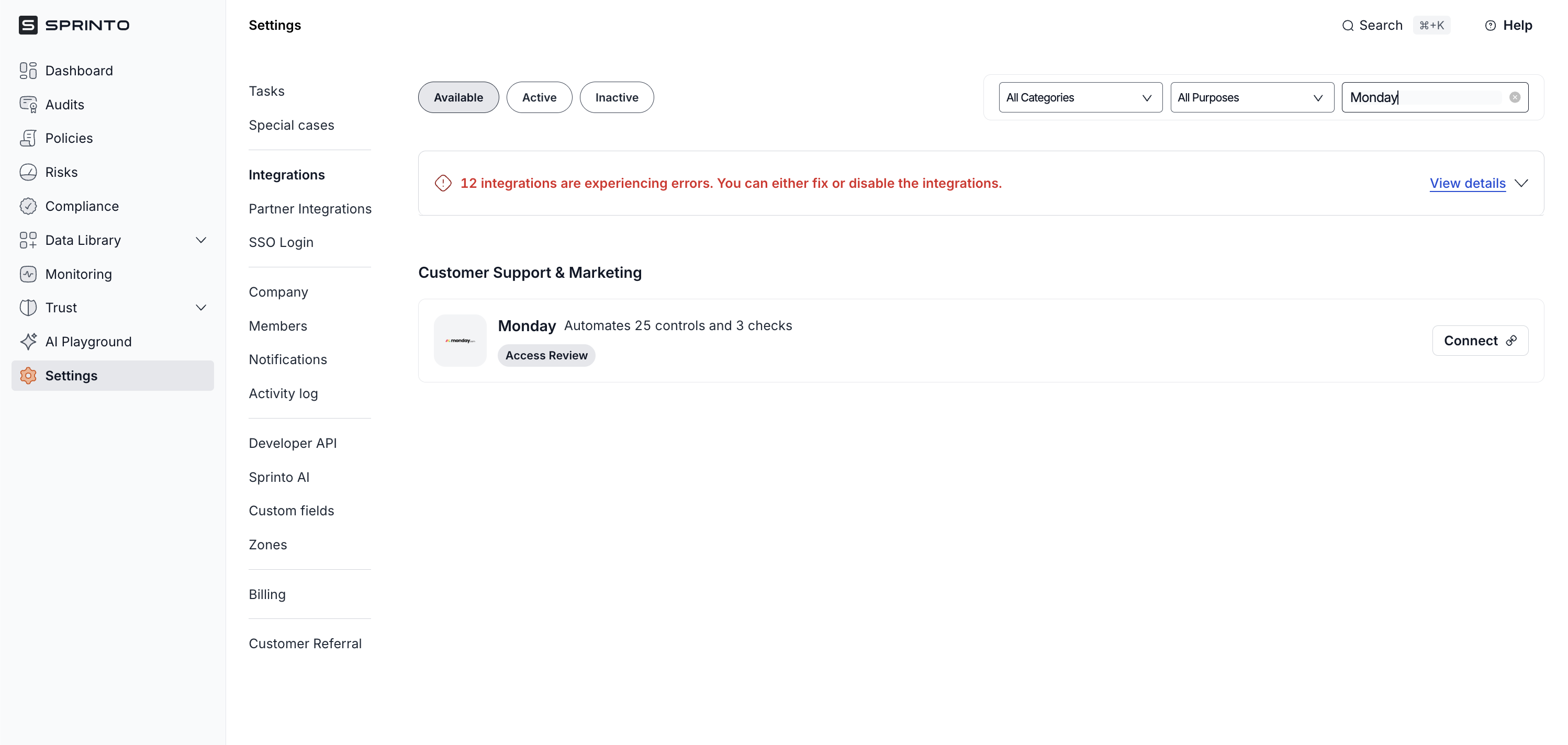Show Inactive integrations filter

click(616, 97)
